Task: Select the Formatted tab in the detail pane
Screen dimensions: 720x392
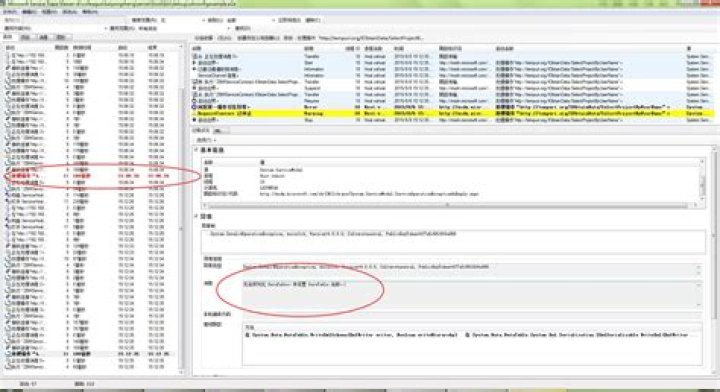Action: (x=201, y=131)
